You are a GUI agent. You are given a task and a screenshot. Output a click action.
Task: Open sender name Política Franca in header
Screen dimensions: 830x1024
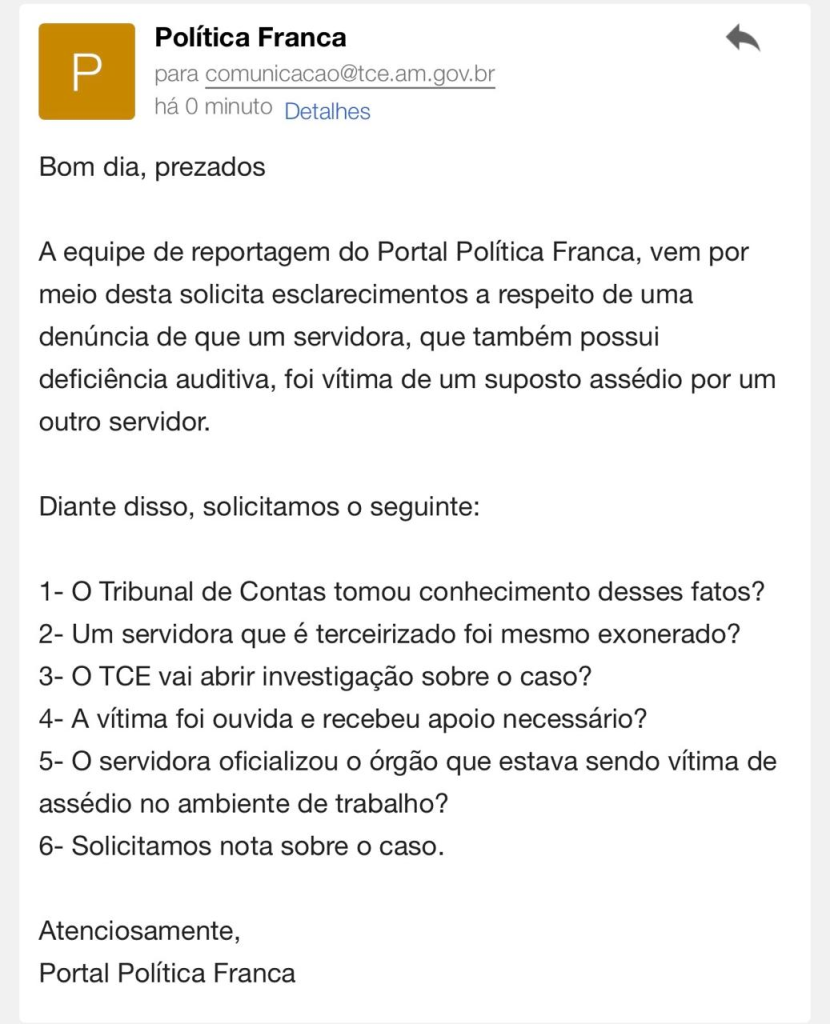click(250, 38)
